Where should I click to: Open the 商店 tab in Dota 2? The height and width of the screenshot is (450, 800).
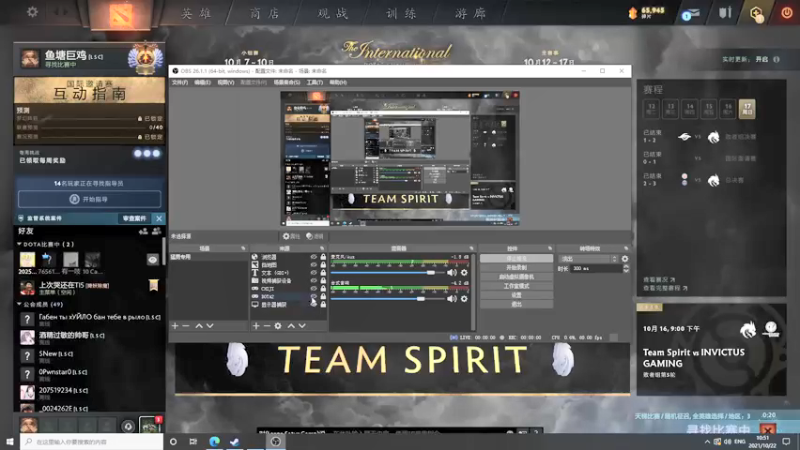[x=265, y=14]
